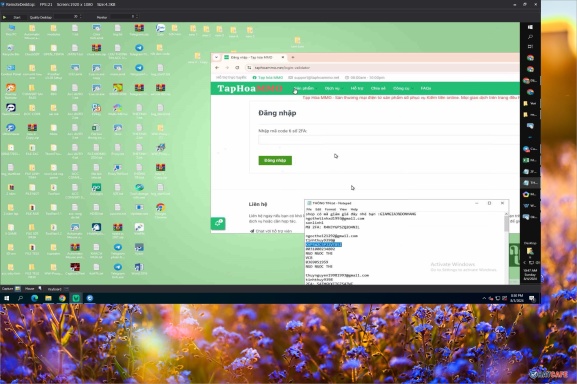The height and width of the screenshot is (384, 577).
Task: Open local Windows Start menu
Action: tap(6, 298)
